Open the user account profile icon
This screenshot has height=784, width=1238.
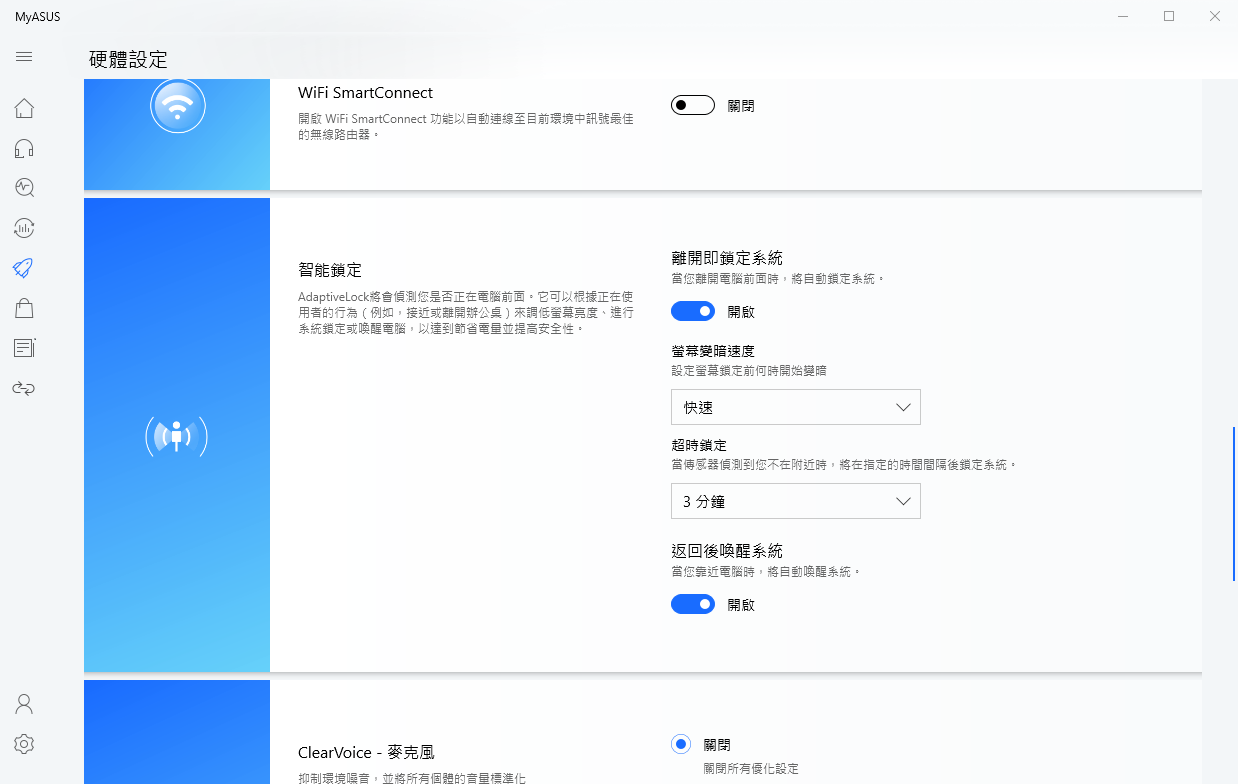pyautogui.click(x=24, y=704)
